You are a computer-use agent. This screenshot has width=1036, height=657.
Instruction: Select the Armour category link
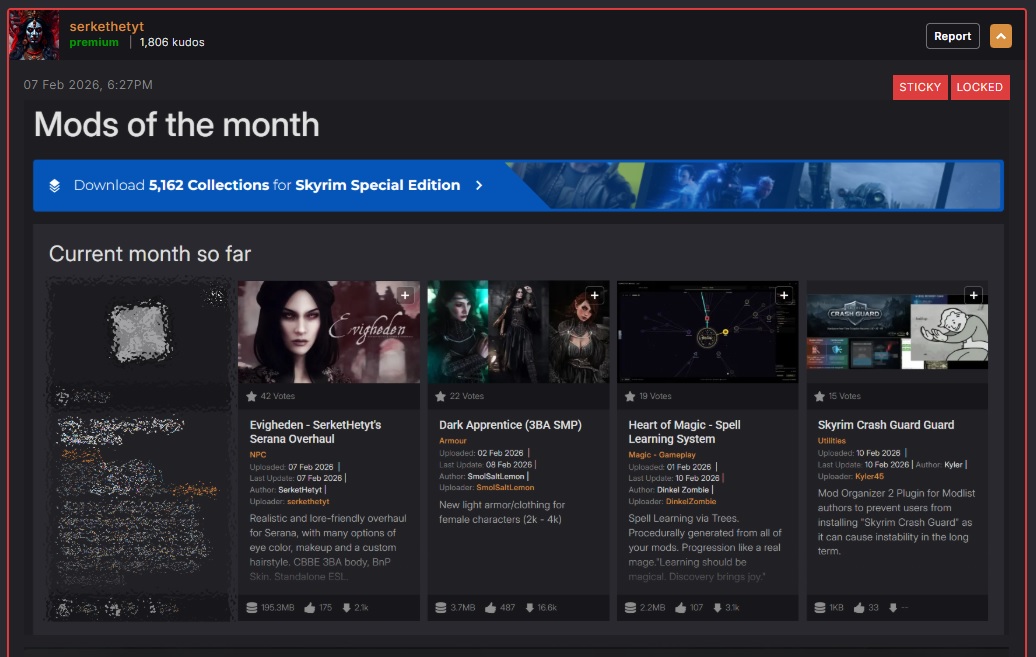tap(453, 441)
